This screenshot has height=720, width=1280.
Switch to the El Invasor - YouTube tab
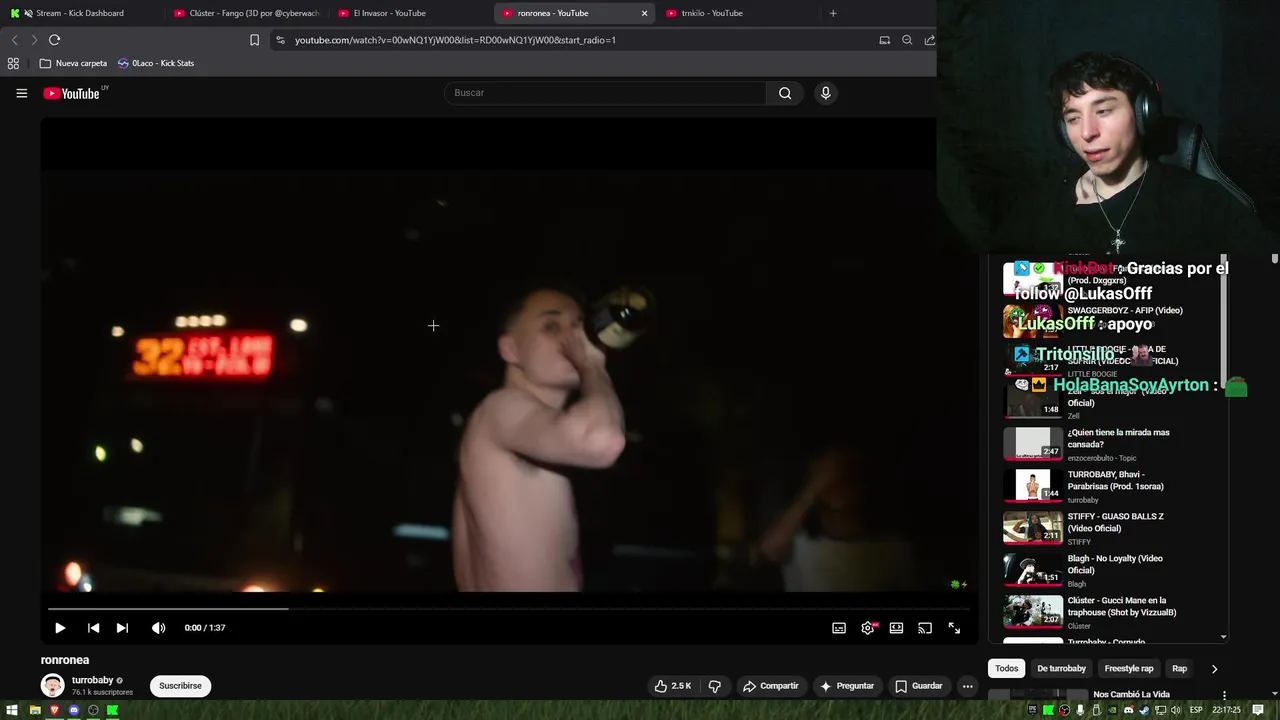click(x=410, y=13)
